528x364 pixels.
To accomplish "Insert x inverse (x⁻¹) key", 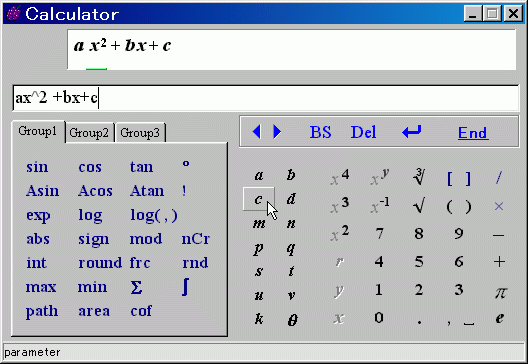I will [x=380, y=205].
